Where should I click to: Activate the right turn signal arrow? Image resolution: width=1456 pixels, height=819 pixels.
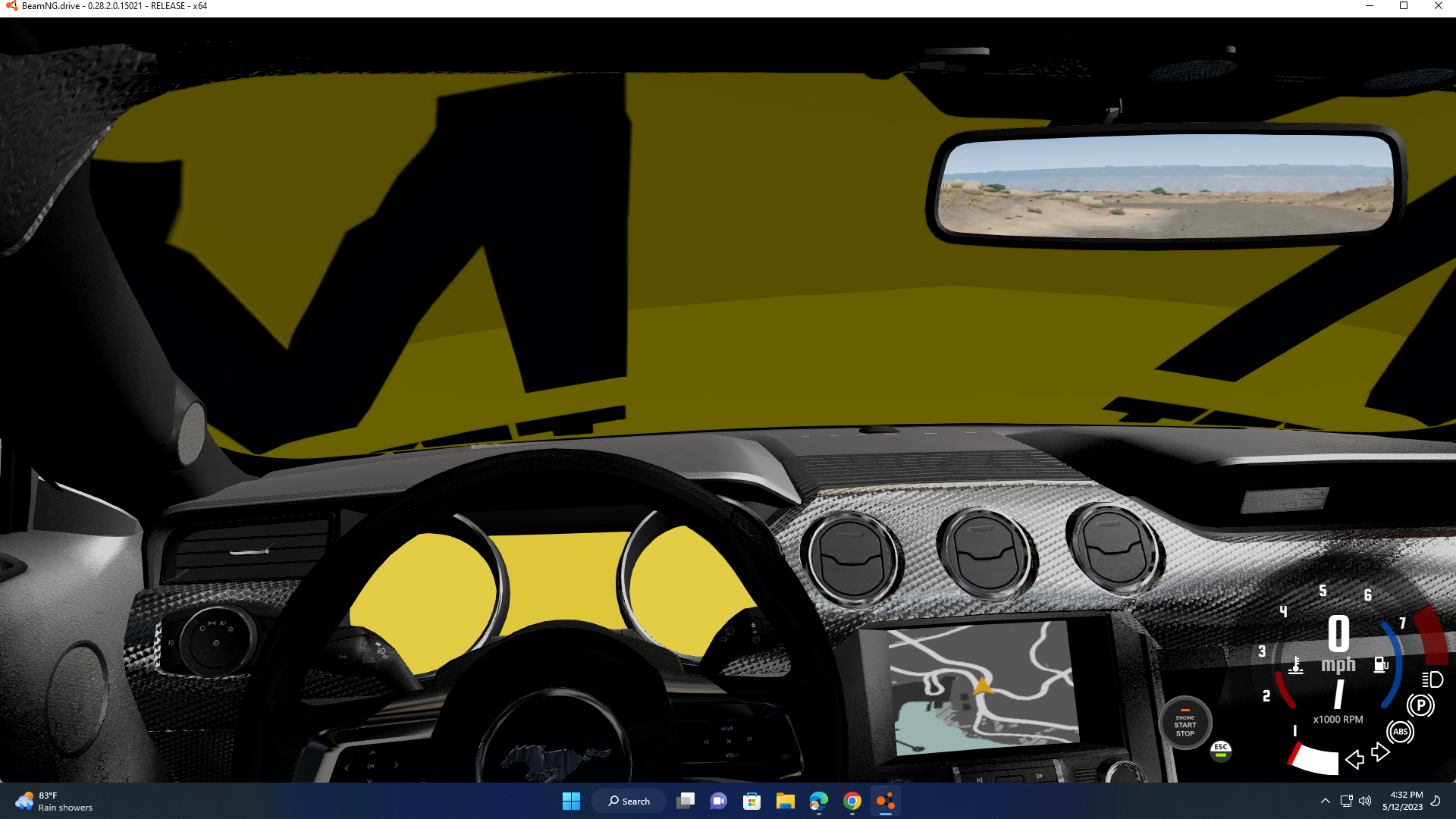pyautogui.click(x=1380, y=752)
